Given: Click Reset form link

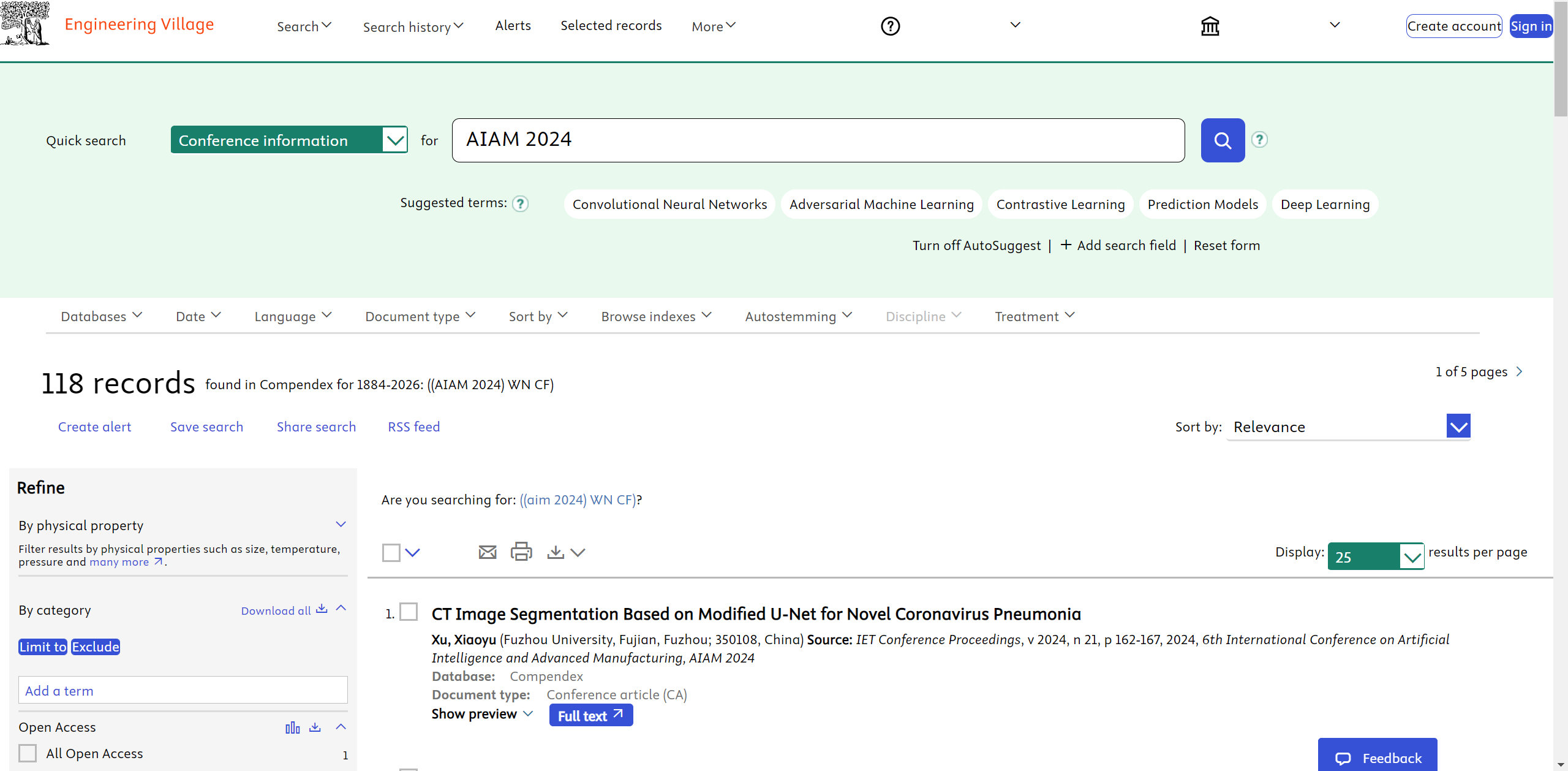Looking at the screenshot, I should click(x=1226, y=245).
